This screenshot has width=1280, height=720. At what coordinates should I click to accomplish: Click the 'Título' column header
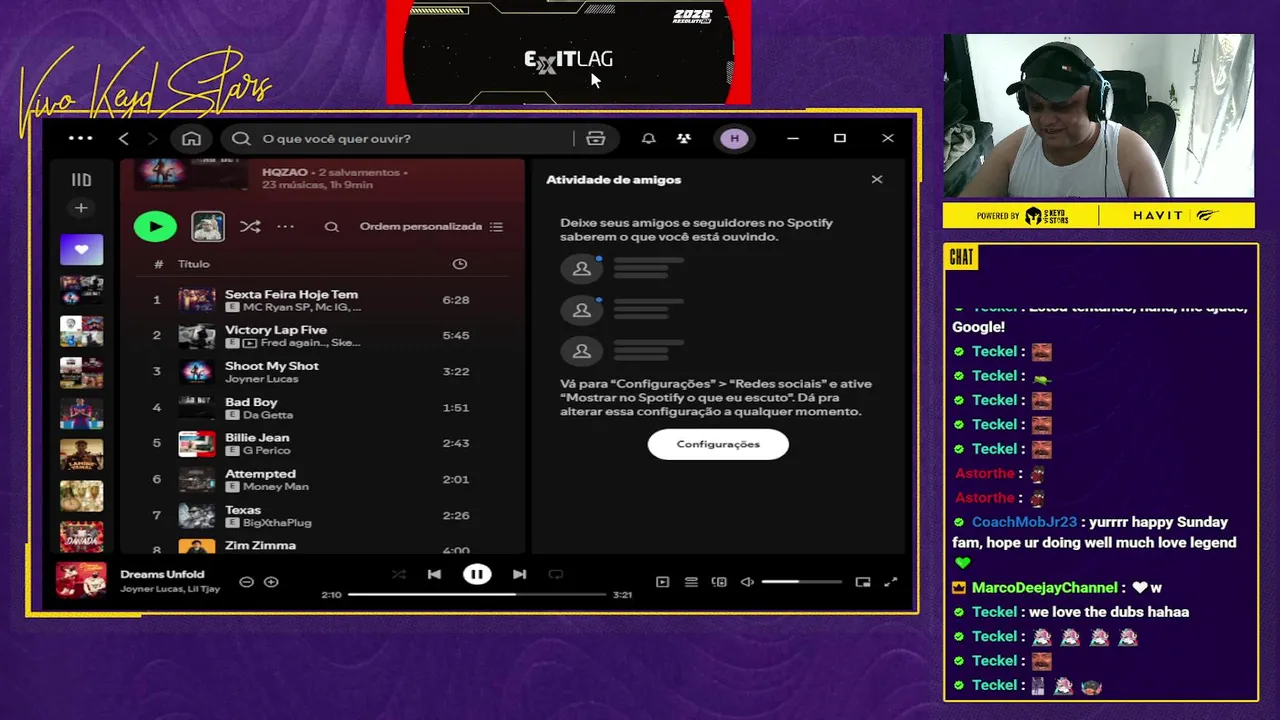(194, 264)
